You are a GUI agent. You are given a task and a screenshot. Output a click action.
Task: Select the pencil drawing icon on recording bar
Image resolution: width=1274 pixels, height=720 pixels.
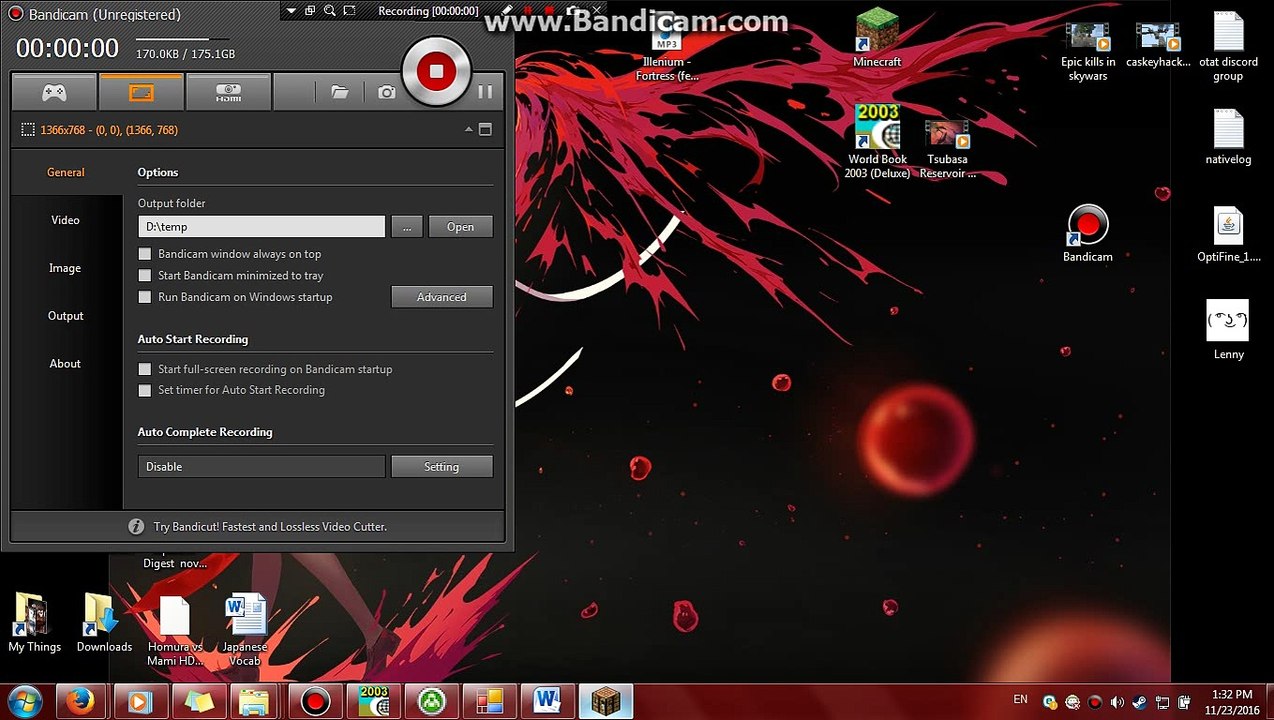coord(508,11)
